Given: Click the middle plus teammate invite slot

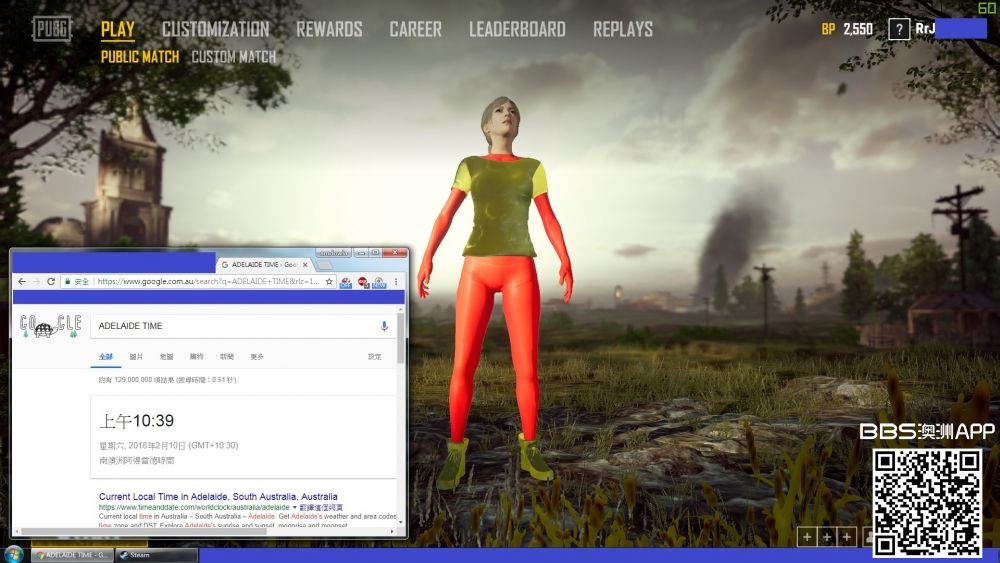Looking at the screenshot, I should (x=827, y=537).
